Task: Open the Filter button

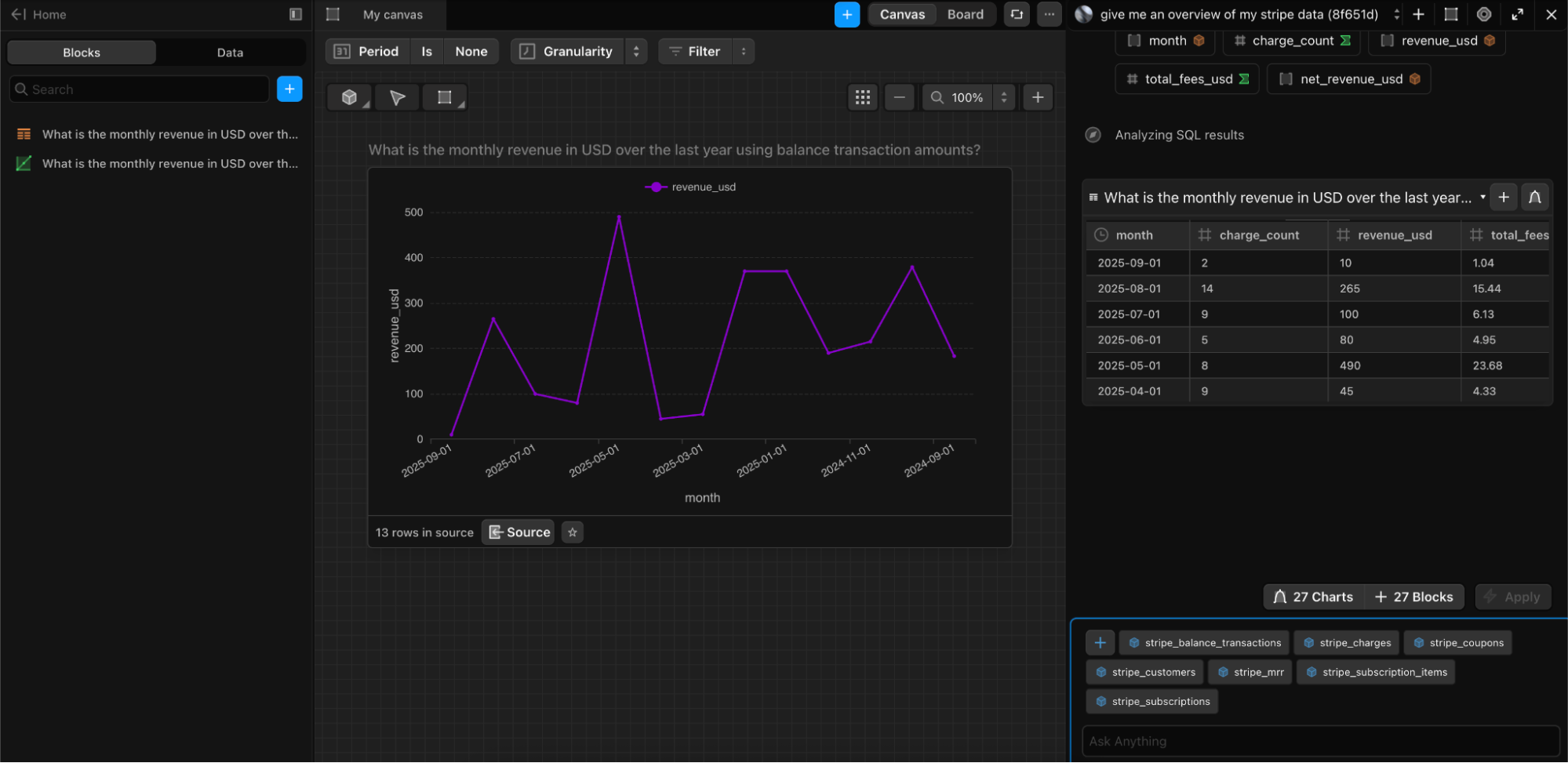Action: (695, 52)
